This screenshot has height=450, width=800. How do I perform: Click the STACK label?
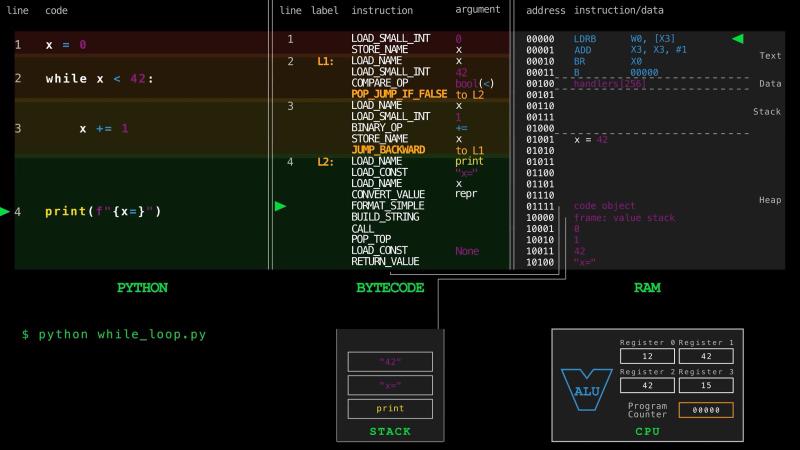click(390, 432)
